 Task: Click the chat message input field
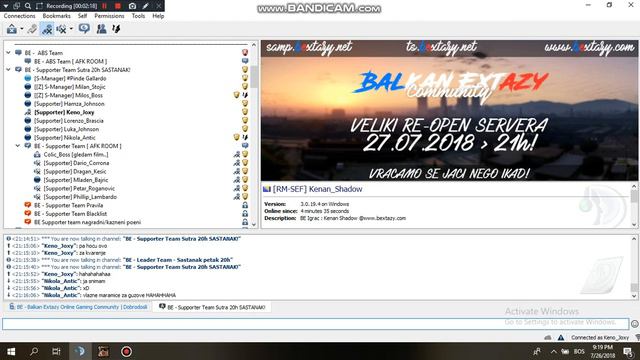(x=315, y=324)
